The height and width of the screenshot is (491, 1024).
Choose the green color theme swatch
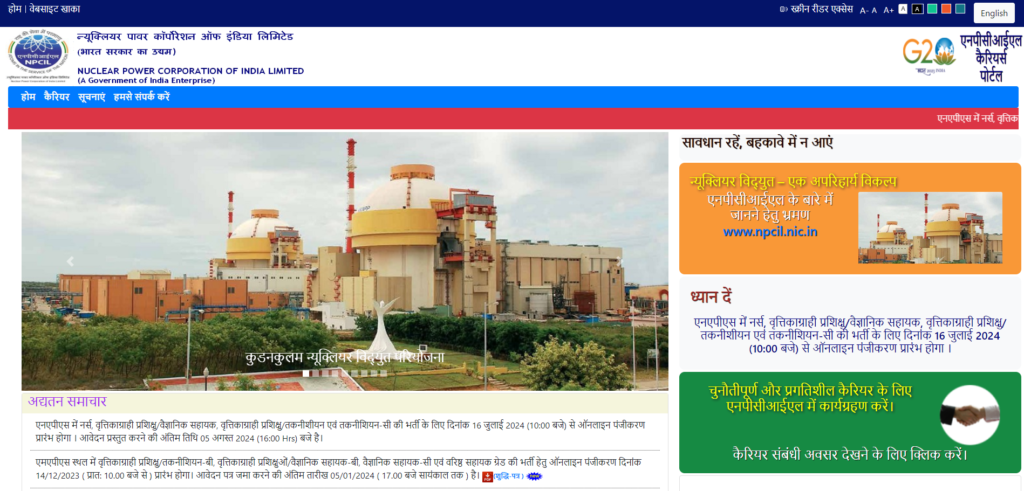(x=931, y=8)
